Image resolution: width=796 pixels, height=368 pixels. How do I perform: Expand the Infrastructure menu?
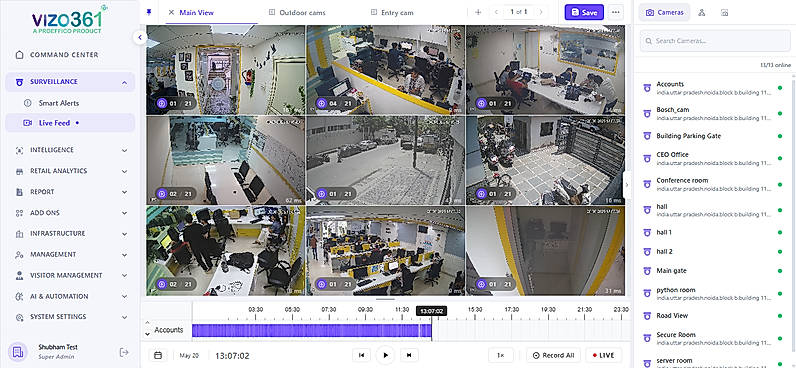click(70, 233)
